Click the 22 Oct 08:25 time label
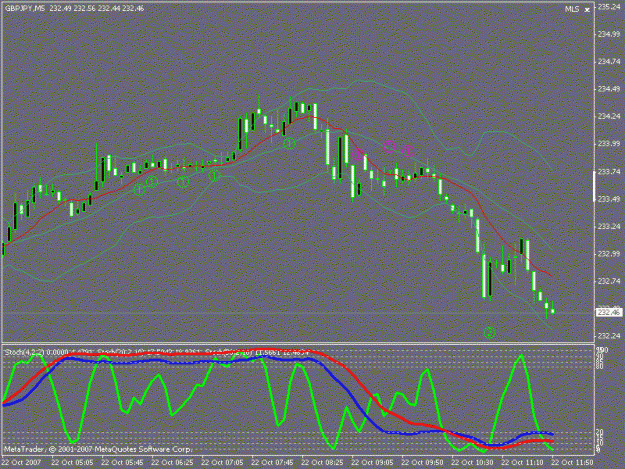The height and width of the screenshot is (469, 625). coord(322,462)
